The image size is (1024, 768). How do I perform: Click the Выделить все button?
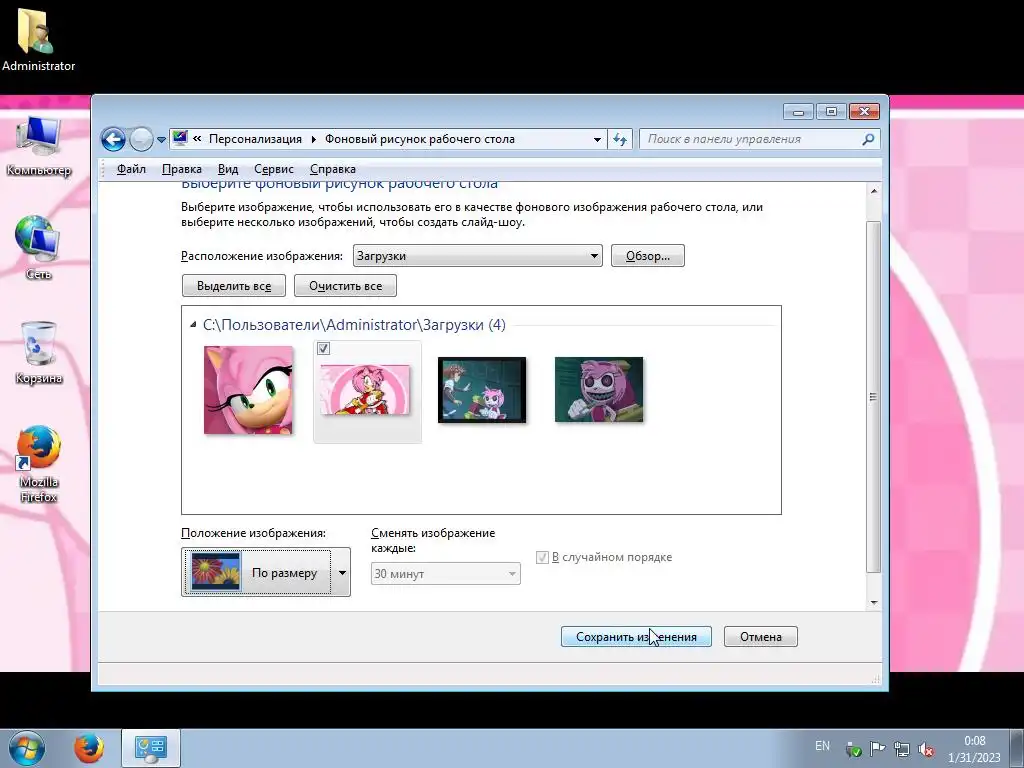pyautogui.click(x=234, y=285)
